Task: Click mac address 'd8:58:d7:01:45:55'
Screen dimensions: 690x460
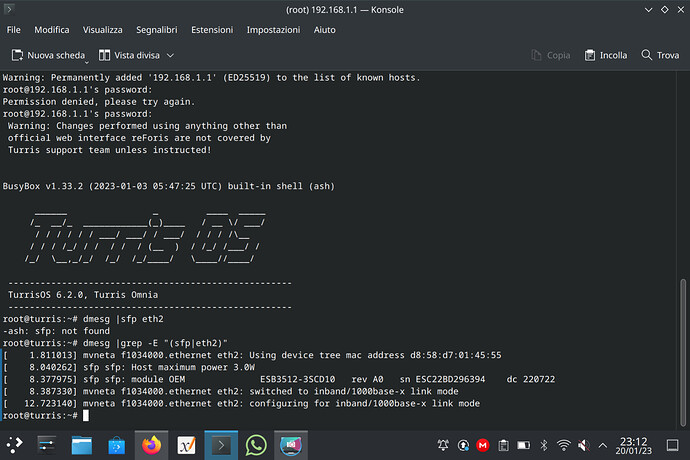Action: [x=455, y=355]
